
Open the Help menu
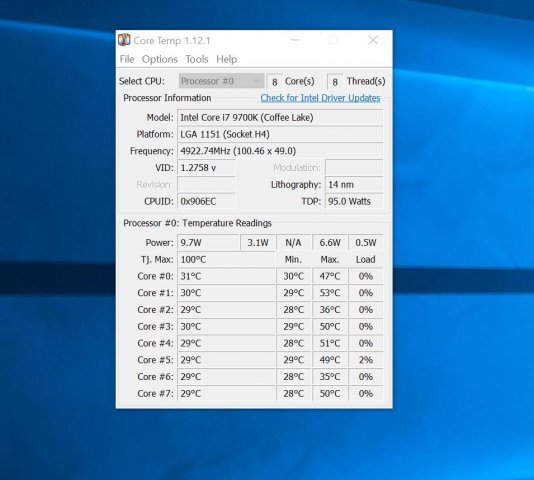coord(226,59)
